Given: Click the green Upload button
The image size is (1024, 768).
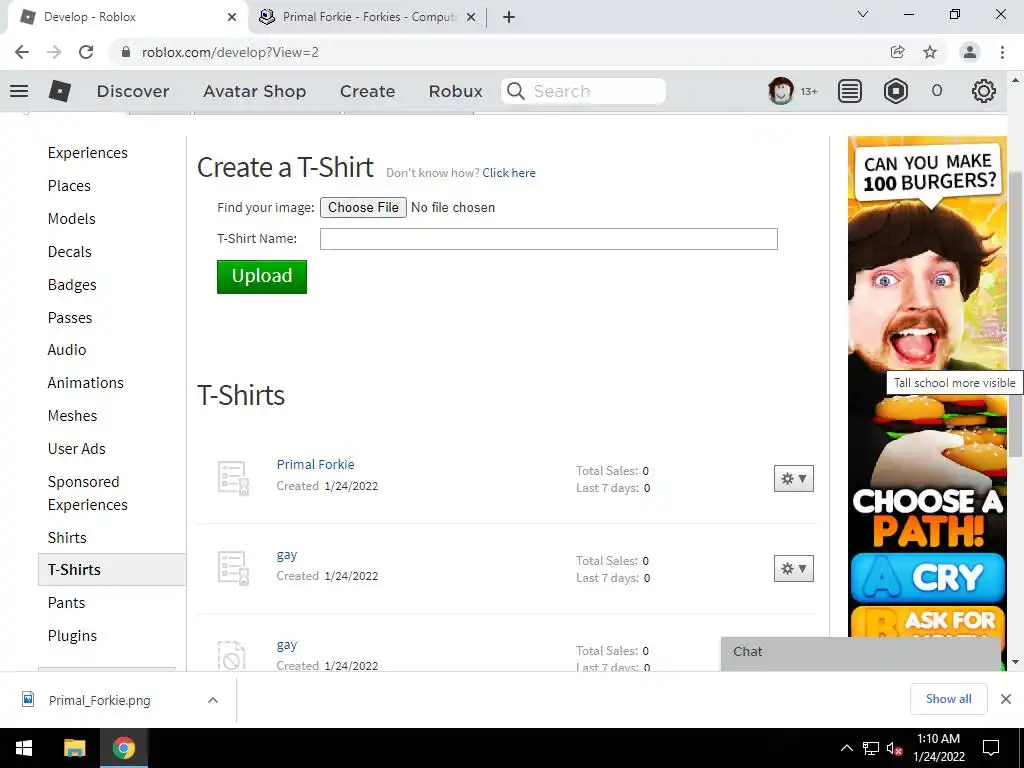Looking at the screenshot, I should 261,276.
